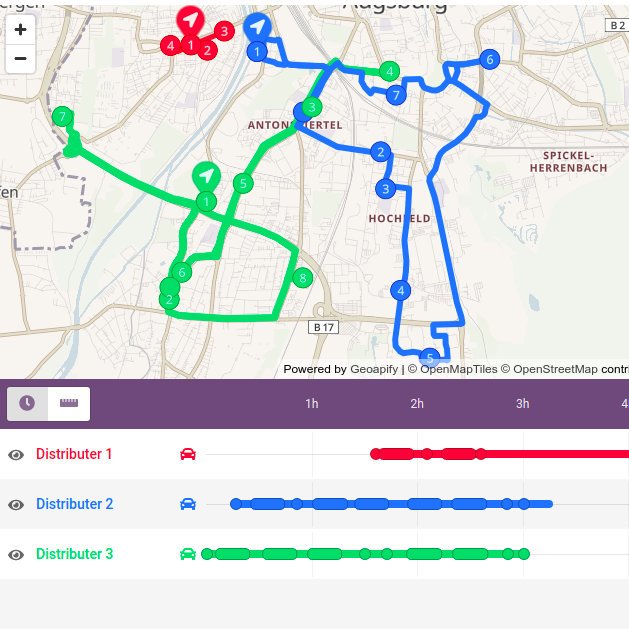Select the Distributer 2 label
629x629 pixels.
tap(75, 504)
